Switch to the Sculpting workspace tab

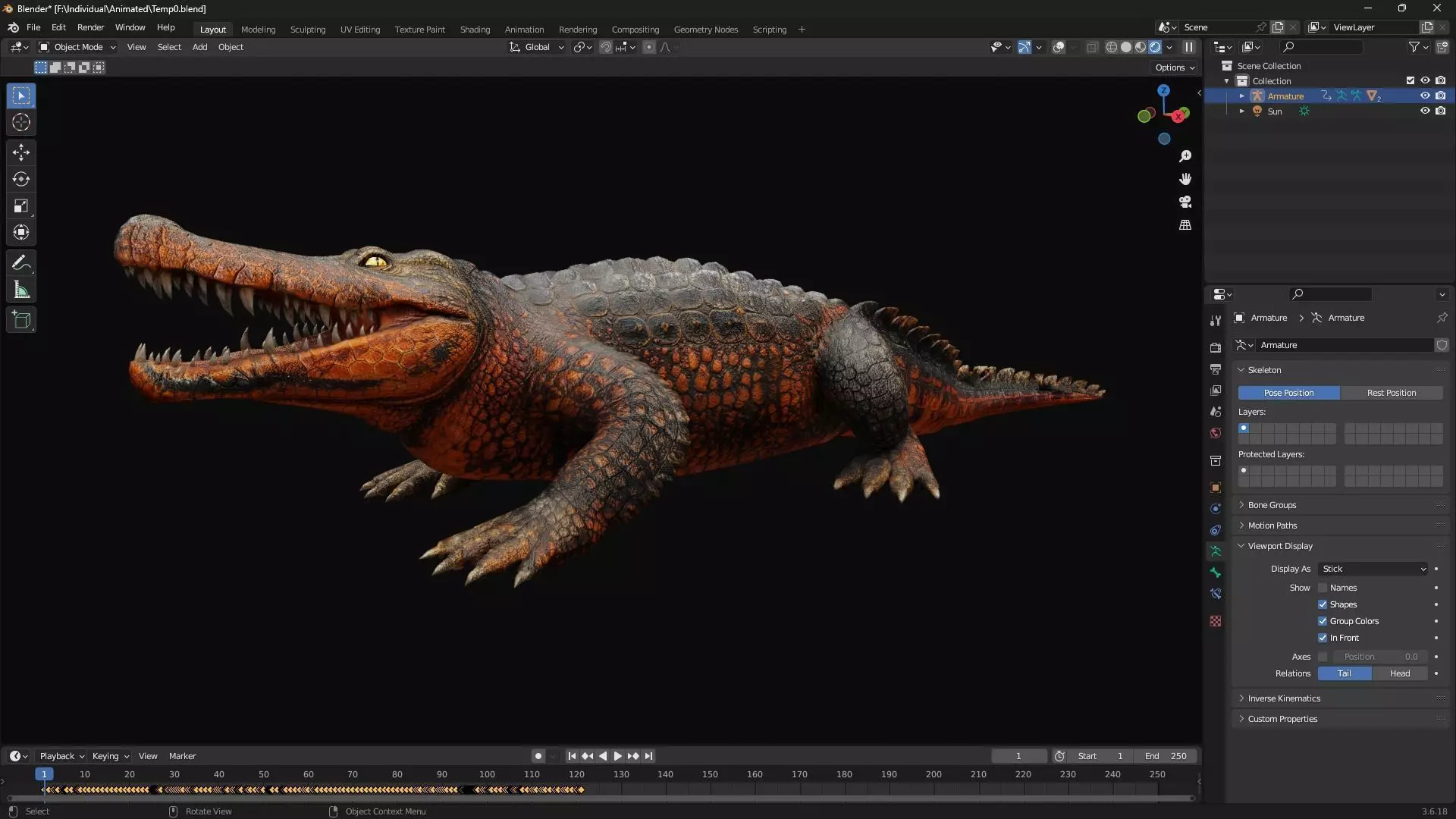tap(308, 30)
